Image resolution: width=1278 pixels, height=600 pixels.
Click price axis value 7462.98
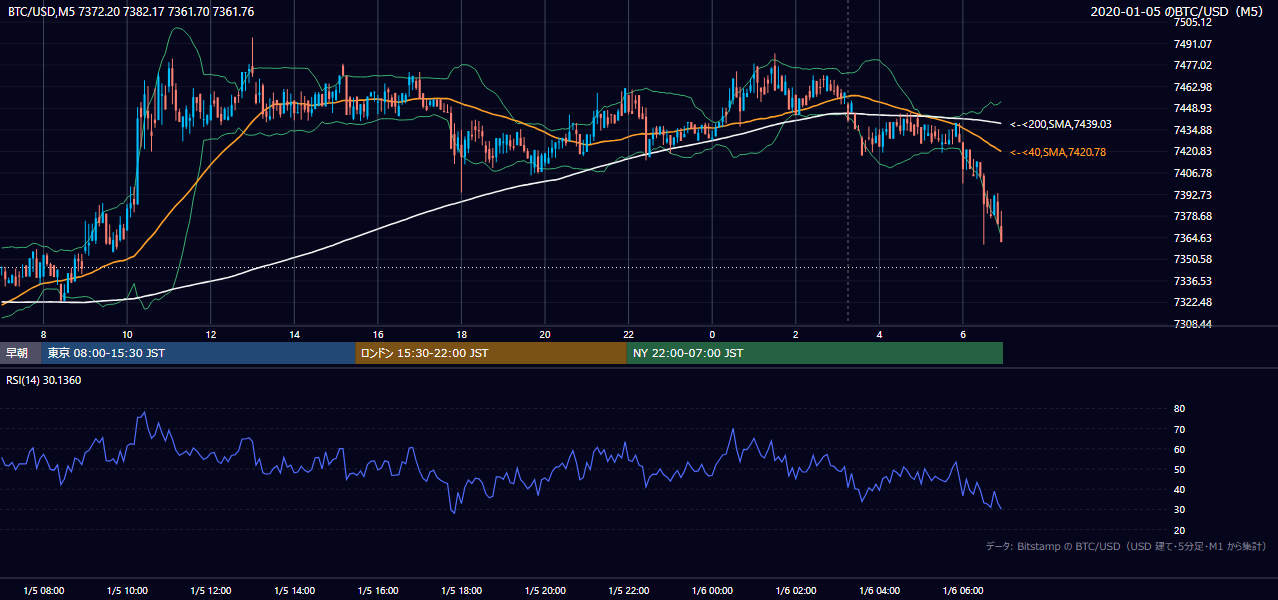tap(1193, 87)
